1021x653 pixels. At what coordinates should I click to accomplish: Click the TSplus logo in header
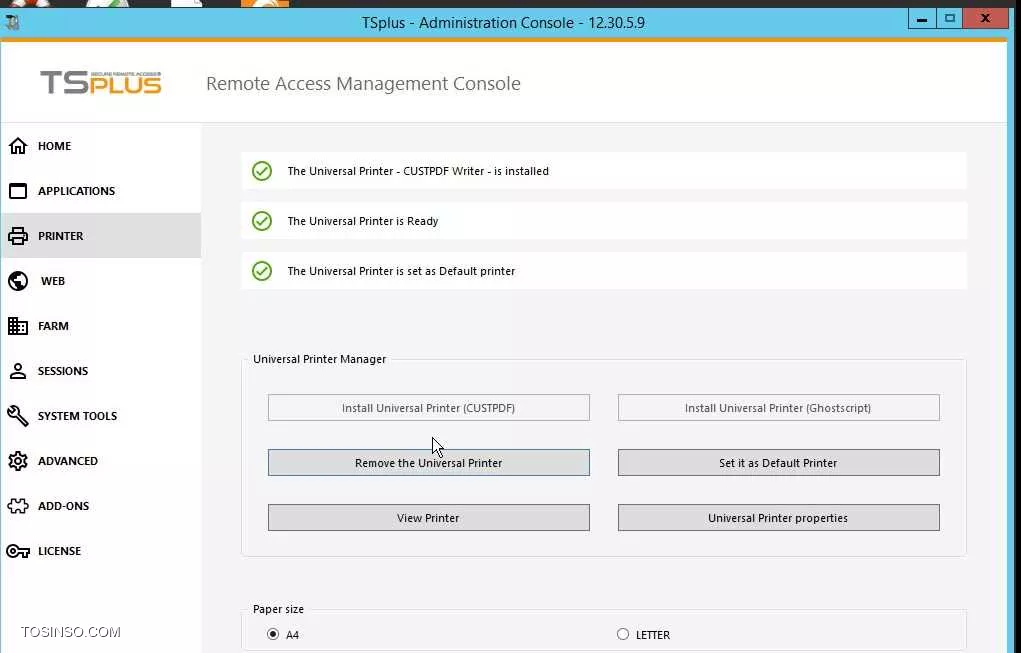101,83
